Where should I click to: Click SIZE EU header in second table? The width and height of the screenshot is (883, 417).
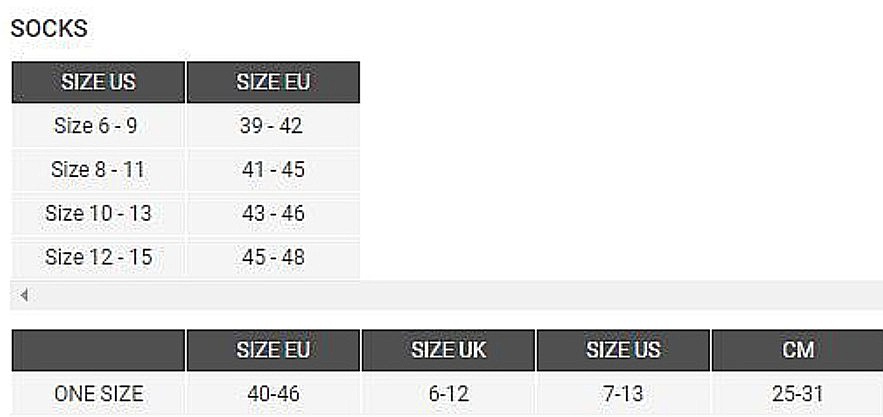tap(273, 350)
